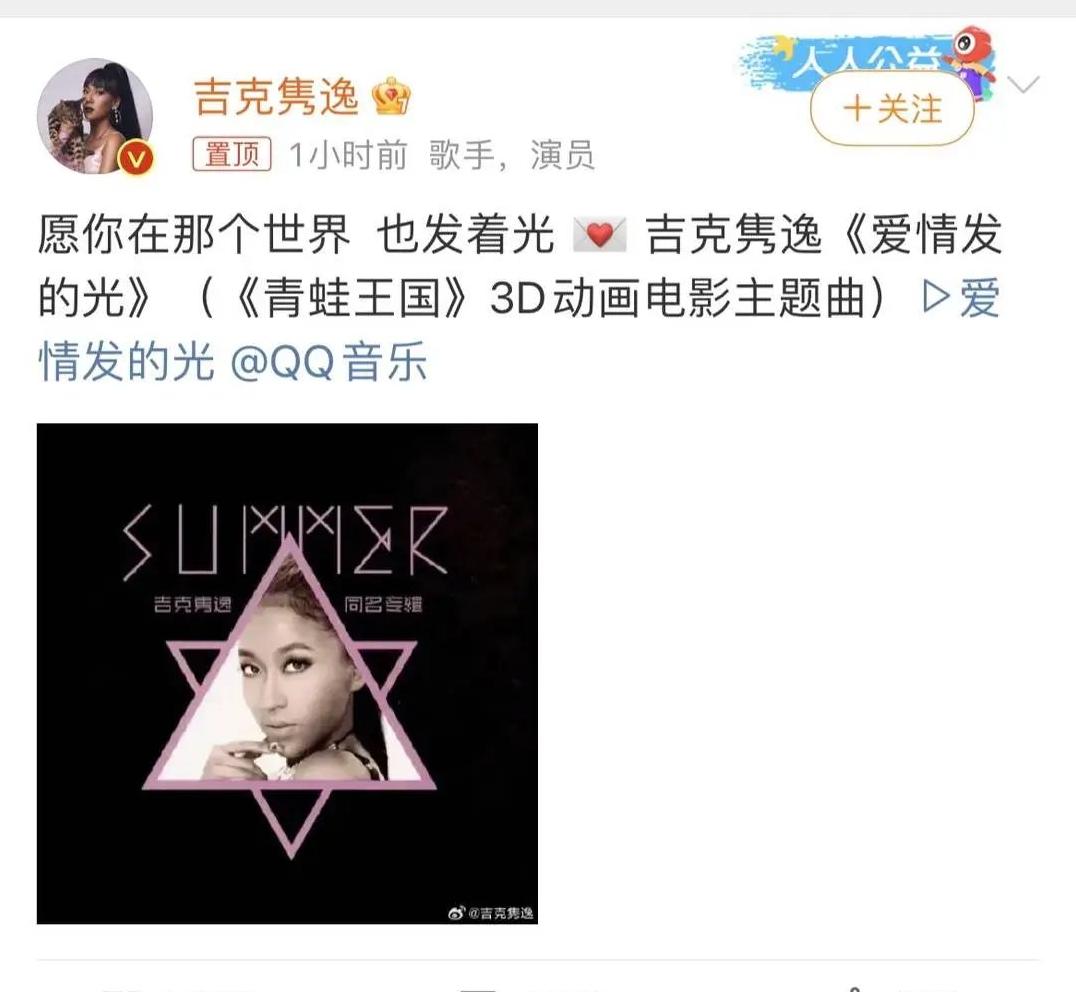Click the 1小时前 timestamp
1076x992 pixels.
[349, 155]
